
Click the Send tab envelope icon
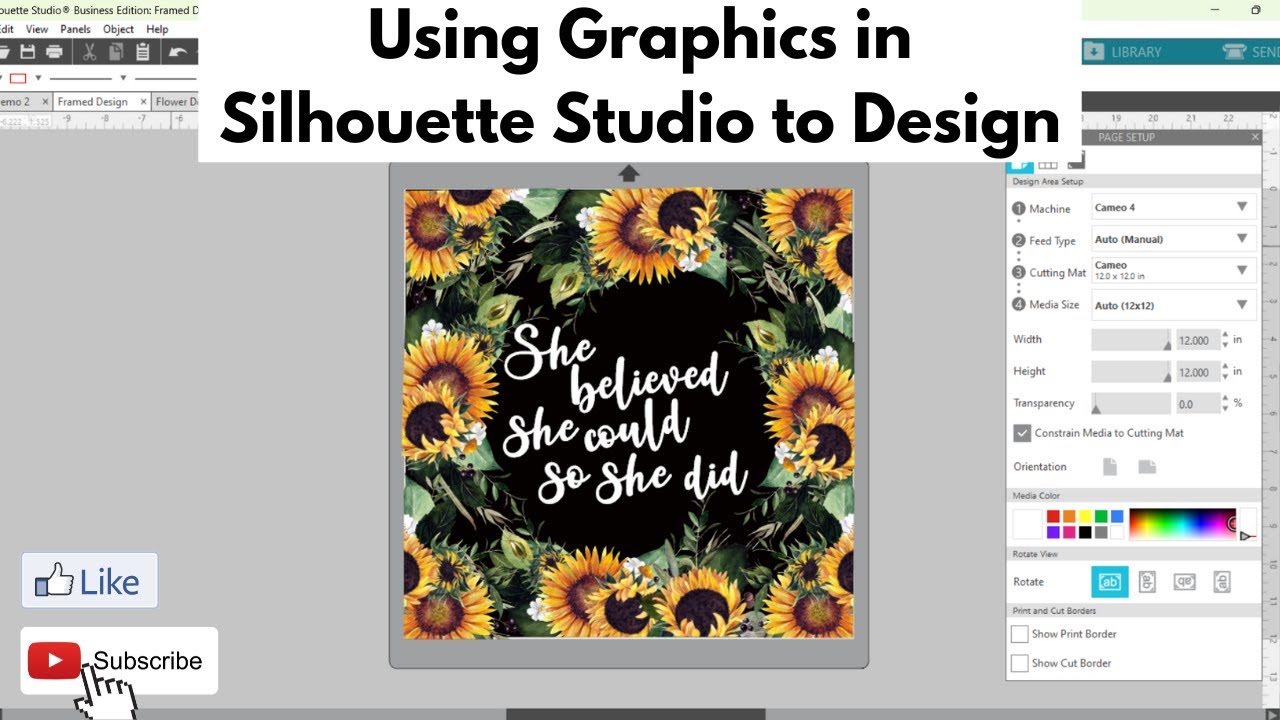click(1235, 51)
